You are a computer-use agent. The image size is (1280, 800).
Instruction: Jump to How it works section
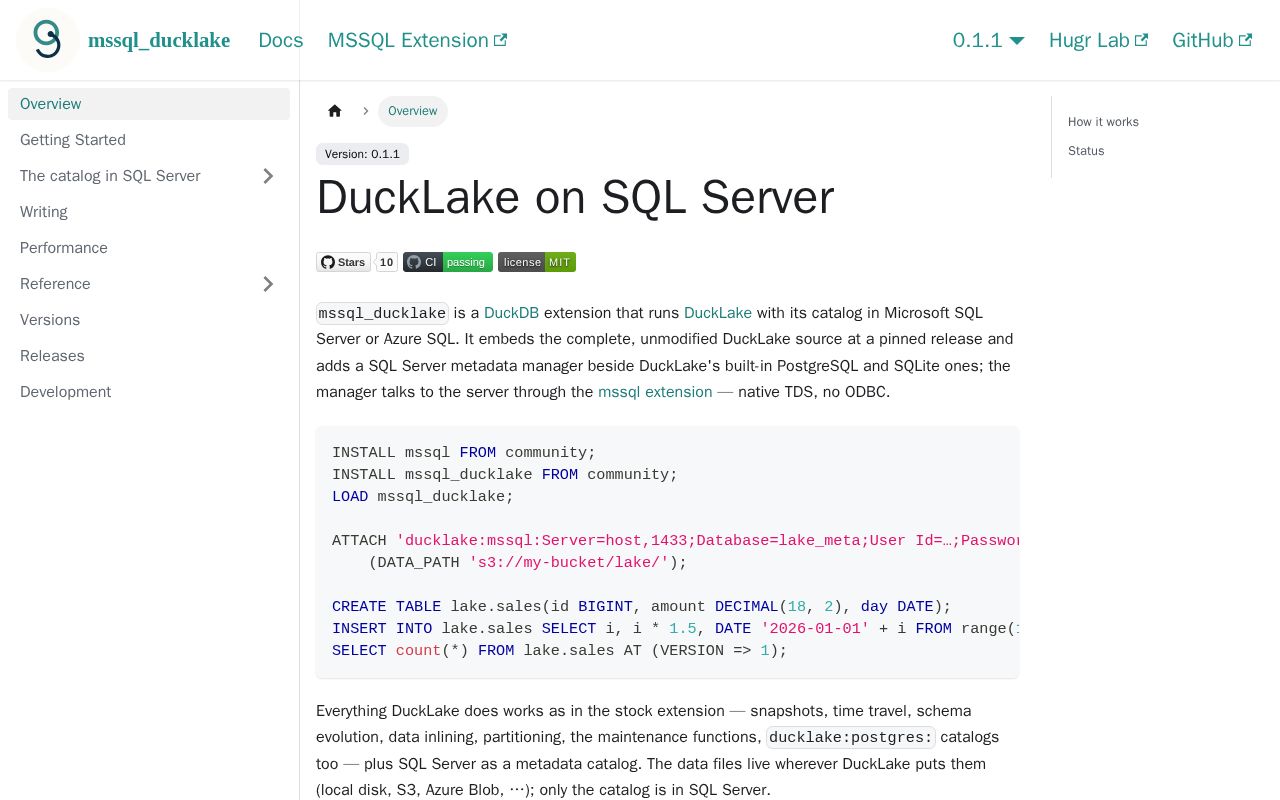(x=1103, y=122)
